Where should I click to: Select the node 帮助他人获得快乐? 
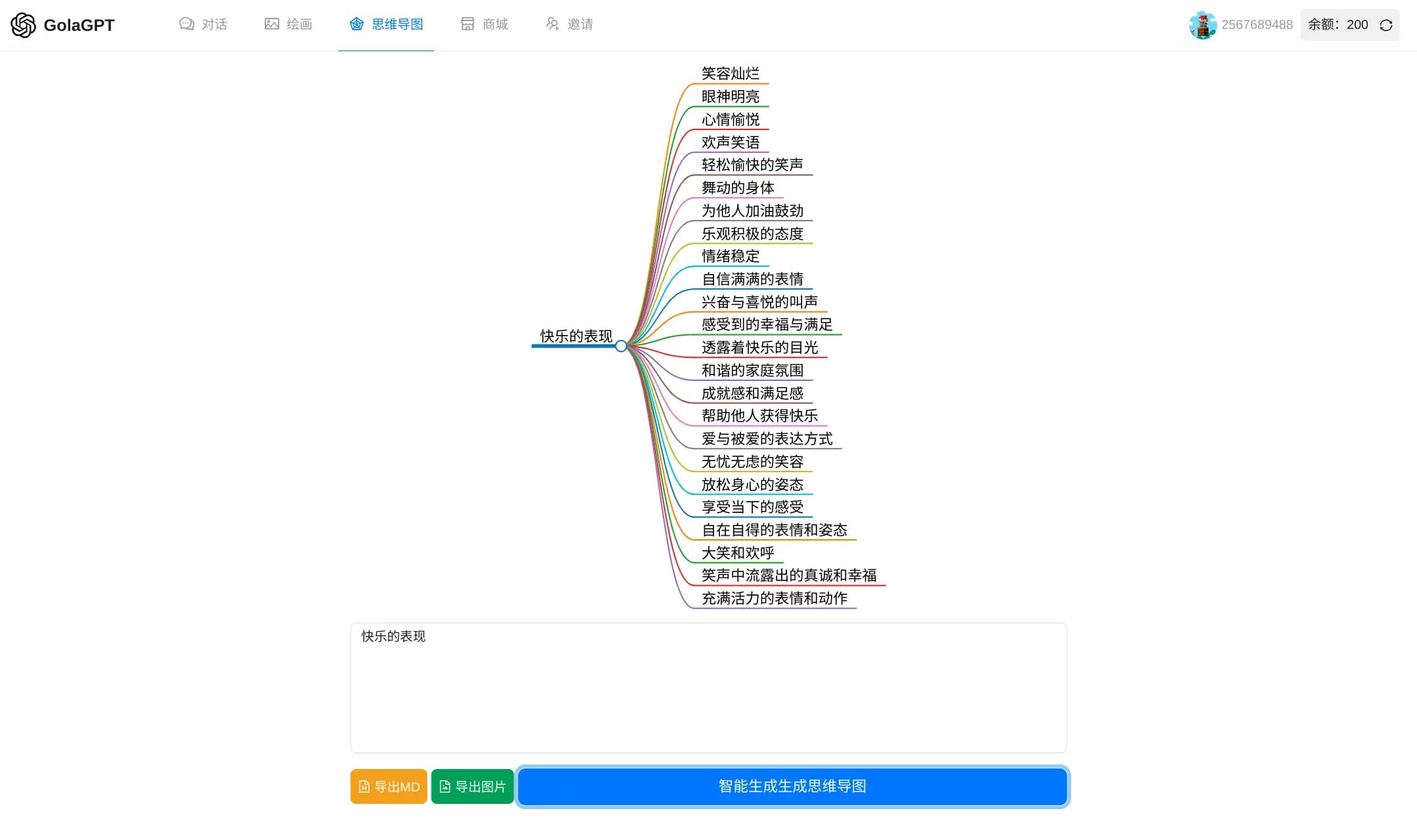click(759, 416)
